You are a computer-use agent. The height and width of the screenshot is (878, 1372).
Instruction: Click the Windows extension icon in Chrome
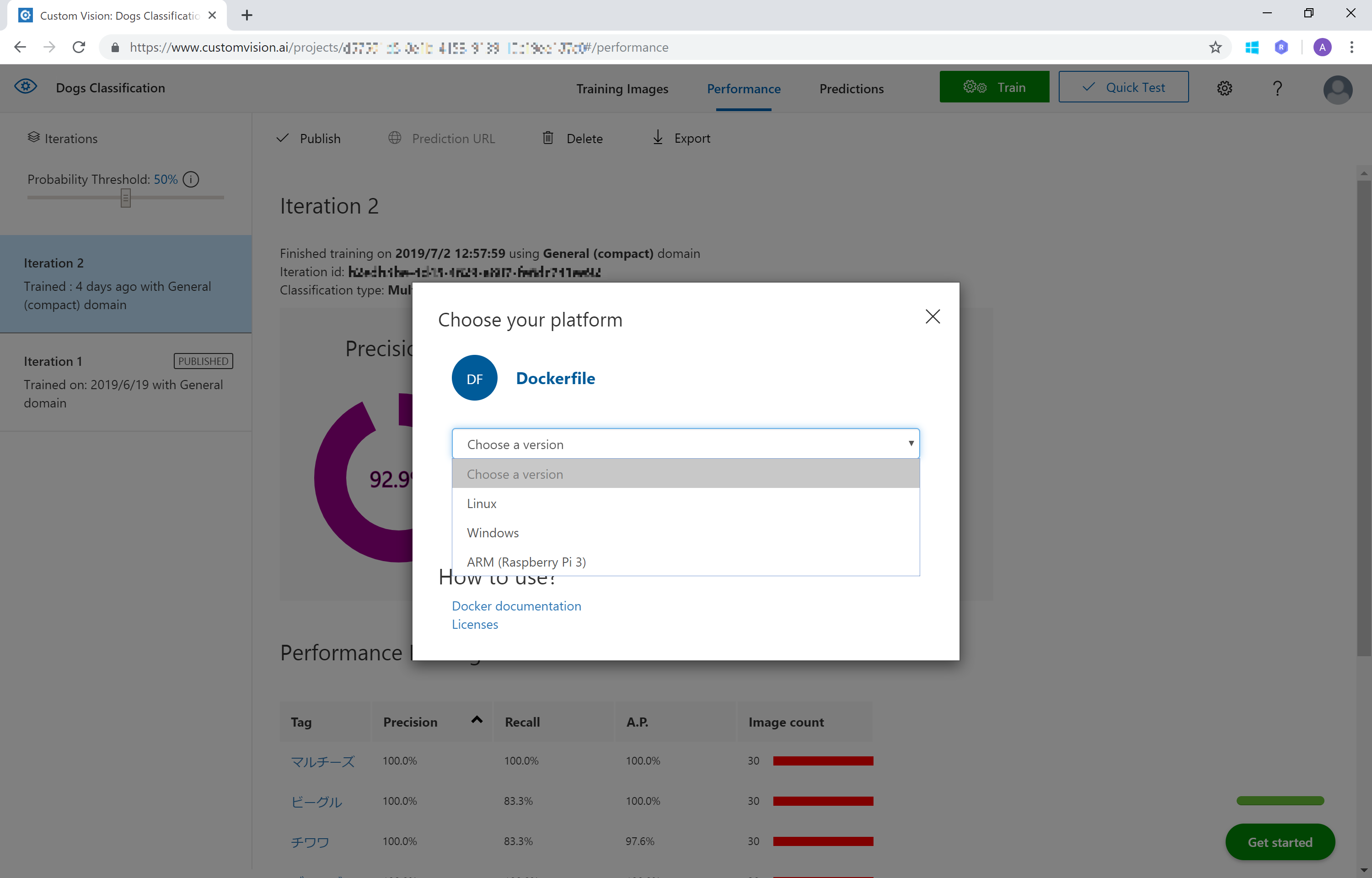point(1252,47)
